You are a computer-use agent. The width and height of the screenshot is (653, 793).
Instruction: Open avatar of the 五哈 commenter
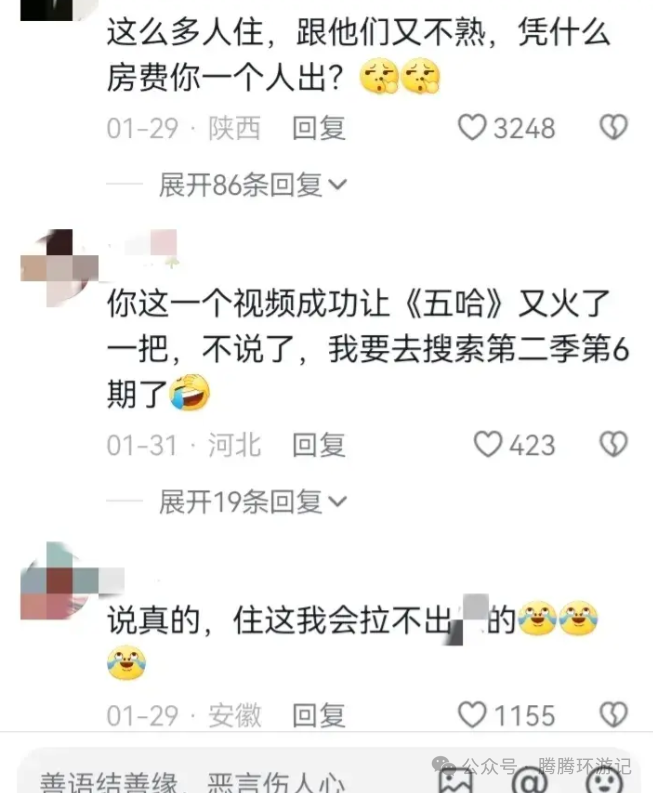click(59, 268)
